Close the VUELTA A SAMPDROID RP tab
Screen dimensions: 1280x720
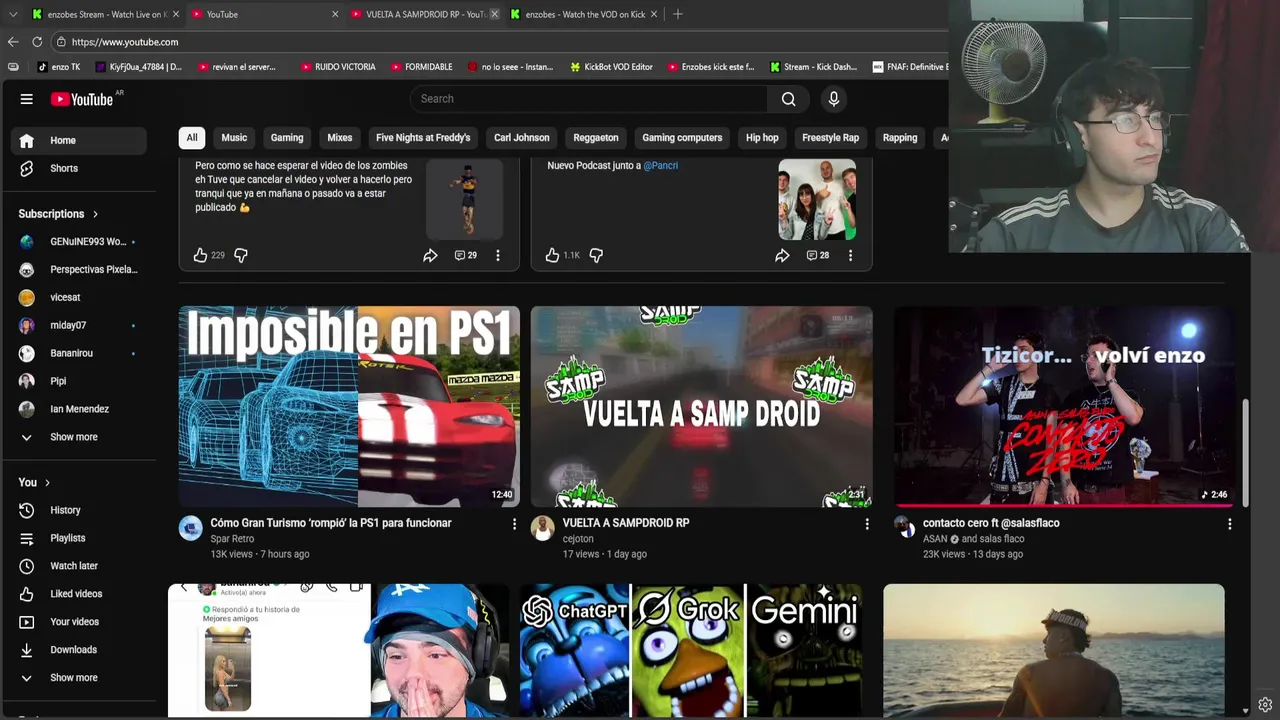(x=494, y=14)
